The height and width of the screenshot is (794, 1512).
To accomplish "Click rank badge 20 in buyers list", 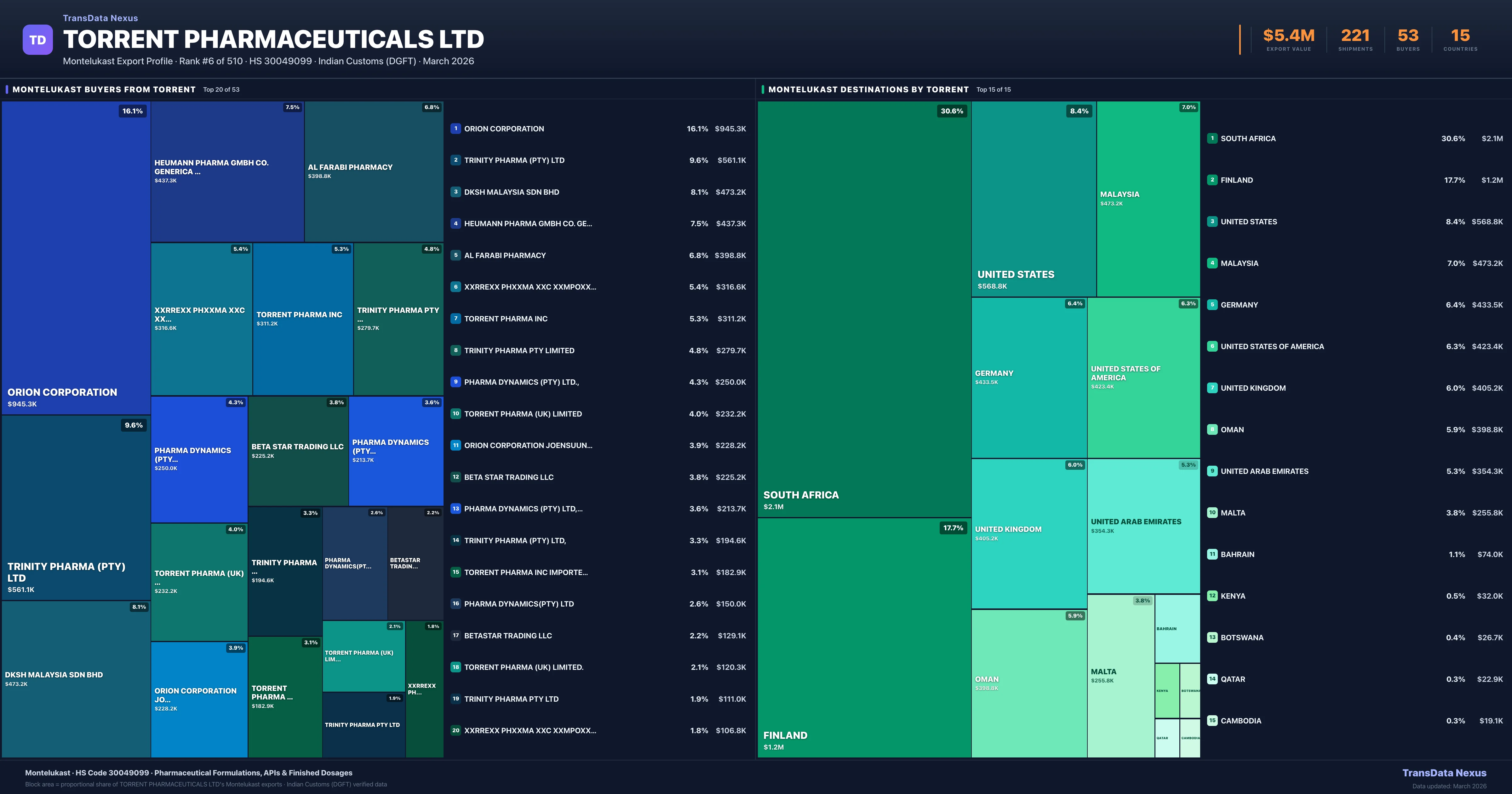I will click(455, 731).
